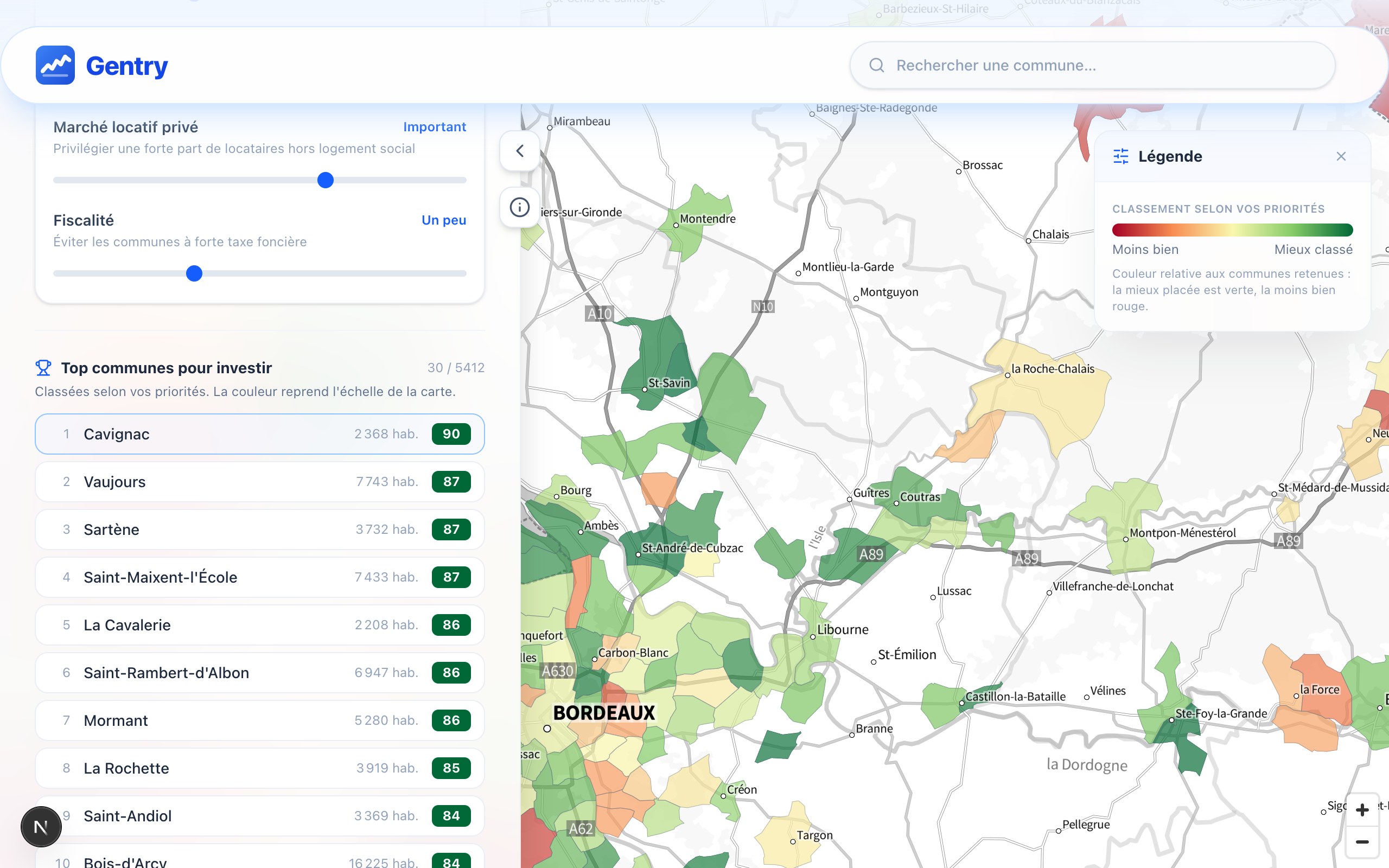Screen dimensions: 1389x868
Task: Click the Légende sliders icon
Action: point(1120,156)
